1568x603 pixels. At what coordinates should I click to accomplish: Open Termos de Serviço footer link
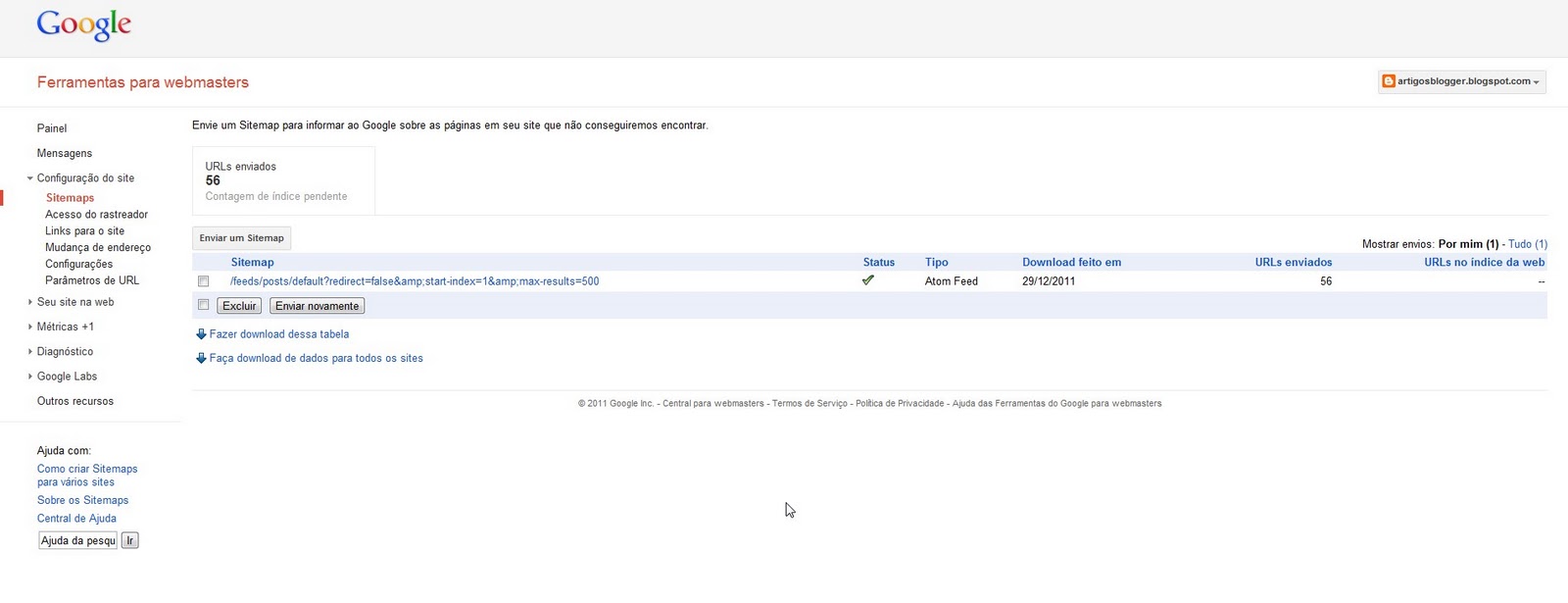(x=809, y=404)
